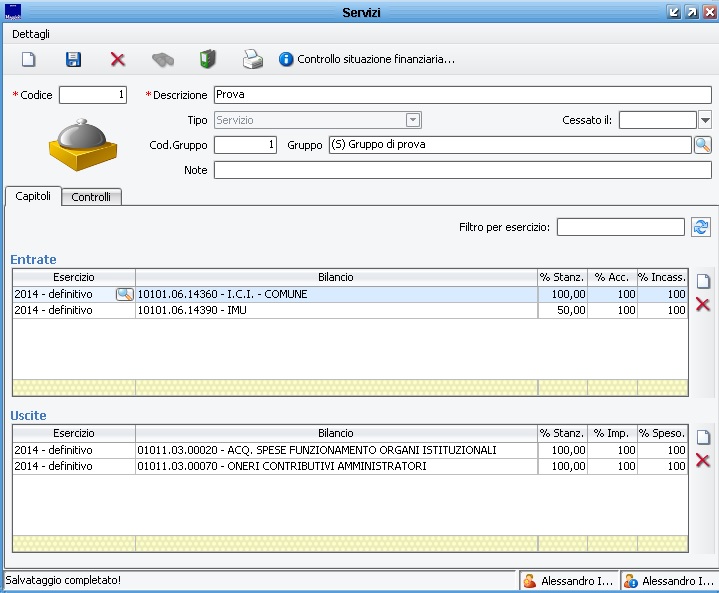719x593 pixels.
Task: Refresh the Filtro per esercizio filter
Action: coord(701,227)
